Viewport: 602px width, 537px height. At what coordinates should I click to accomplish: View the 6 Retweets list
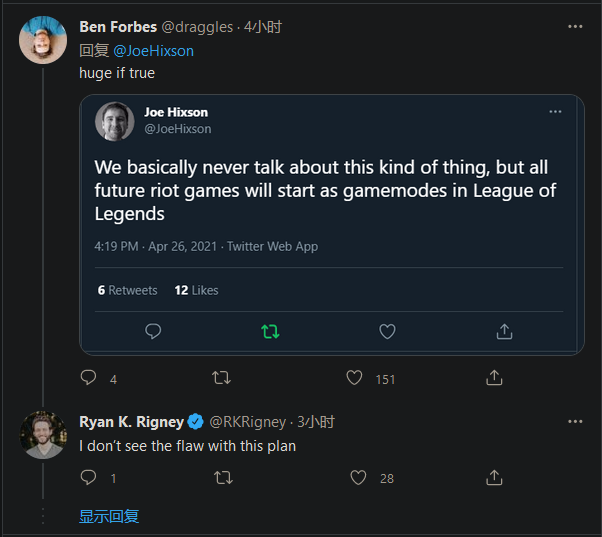[127, 290]
